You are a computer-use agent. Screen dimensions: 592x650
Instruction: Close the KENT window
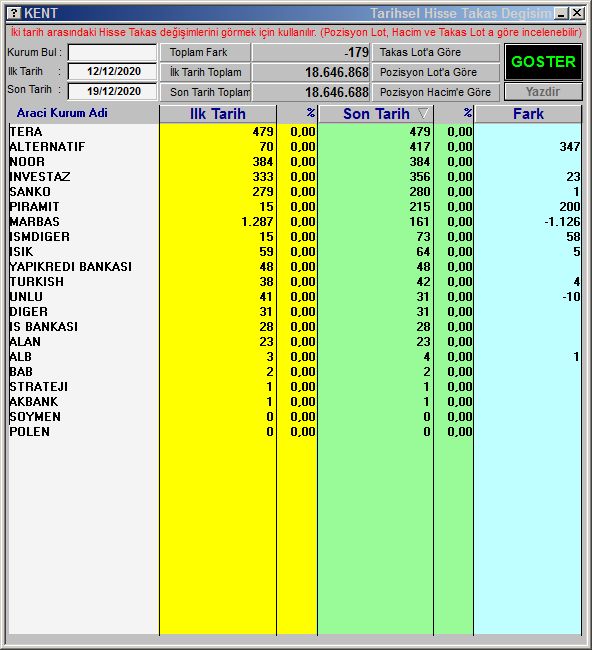click(x=577, y=13)
